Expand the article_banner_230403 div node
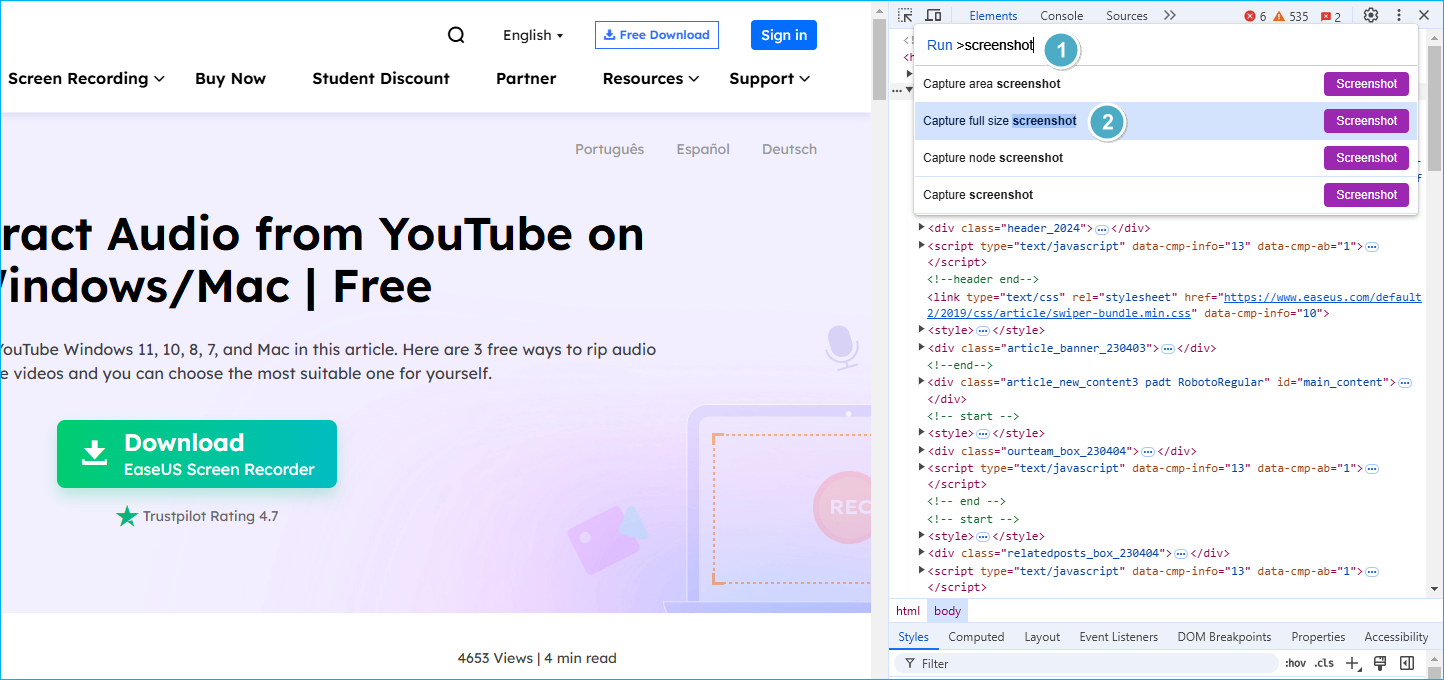1444x680 pixels. [x=922, y=348]
